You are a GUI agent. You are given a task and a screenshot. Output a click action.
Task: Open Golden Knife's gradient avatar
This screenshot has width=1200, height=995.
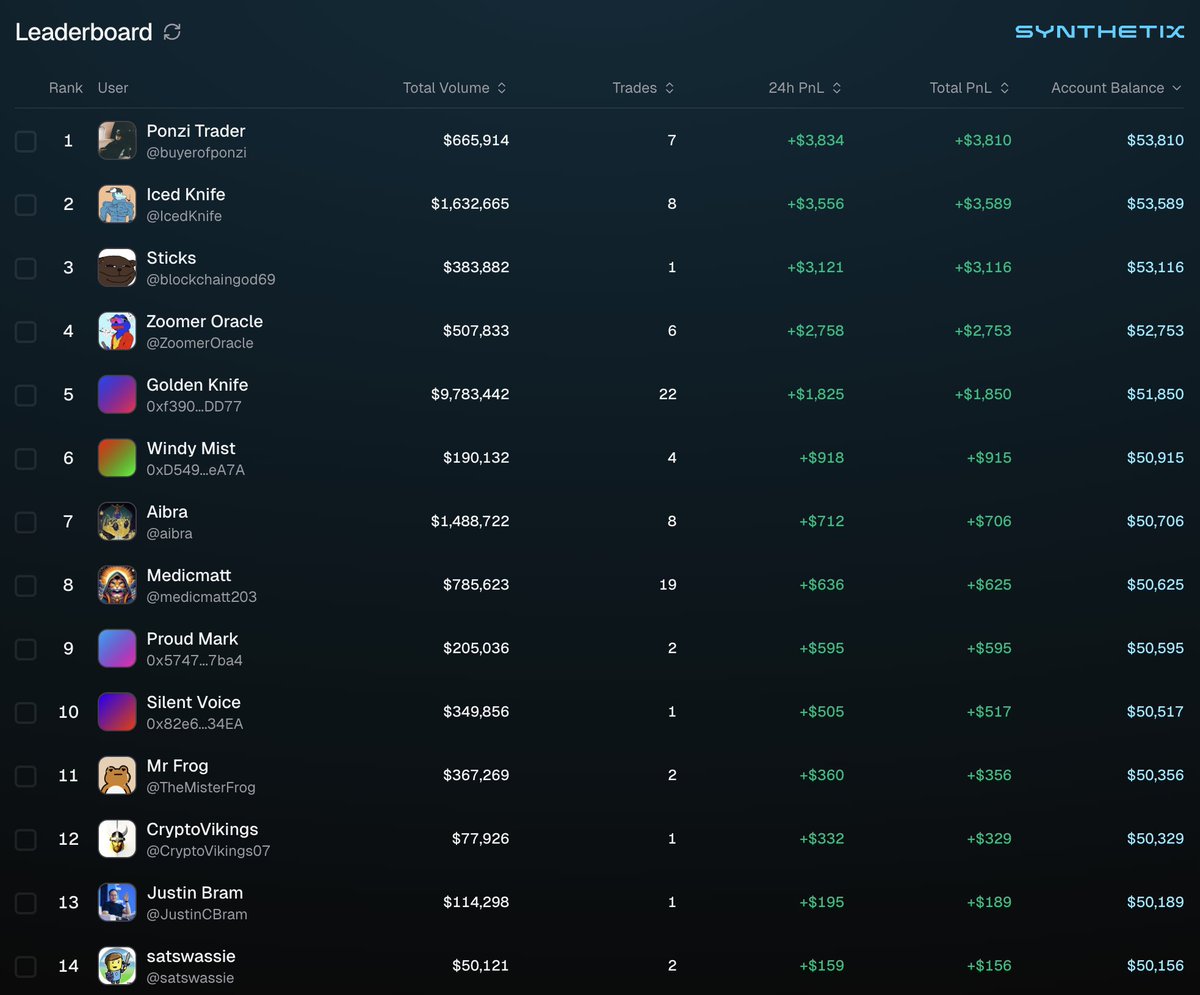(117, 395)
